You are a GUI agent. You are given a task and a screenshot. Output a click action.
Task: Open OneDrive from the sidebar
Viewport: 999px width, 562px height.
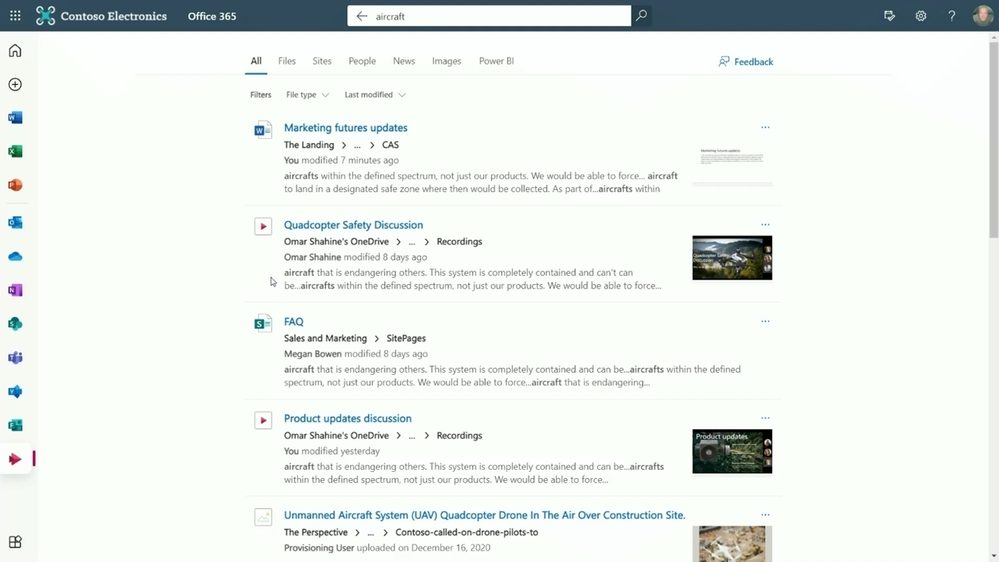point(15,257)
